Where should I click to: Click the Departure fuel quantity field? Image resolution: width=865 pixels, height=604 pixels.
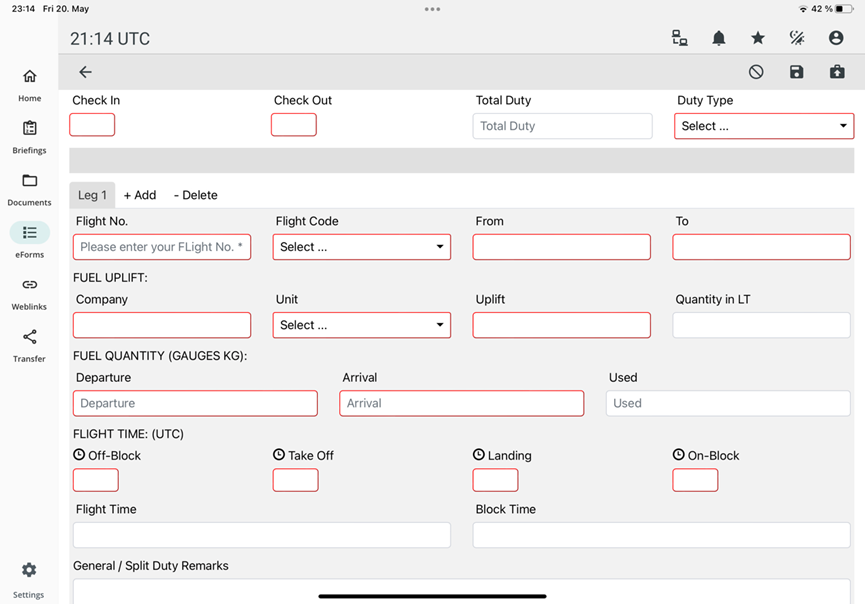click(195, 403)
